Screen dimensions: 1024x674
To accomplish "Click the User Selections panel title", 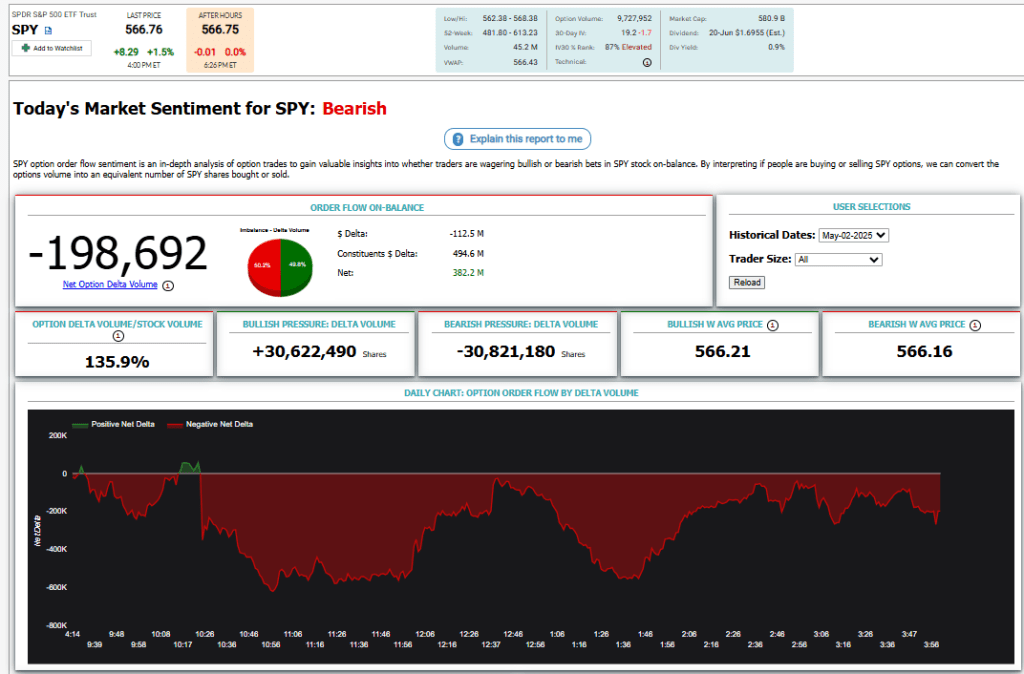I will (871, 207).
